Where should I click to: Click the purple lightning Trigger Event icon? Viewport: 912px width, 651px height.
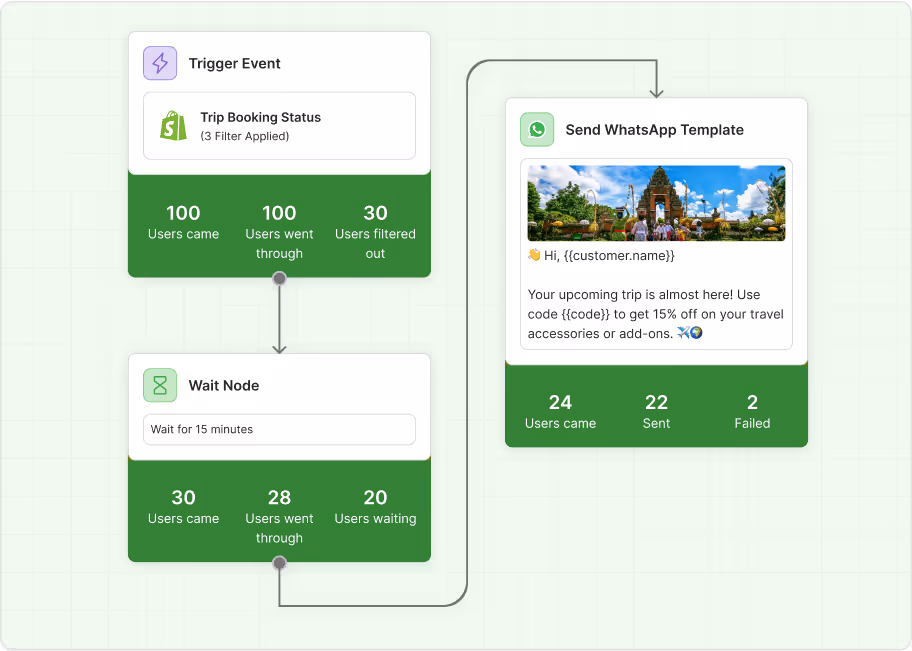[x=160, y=63]
